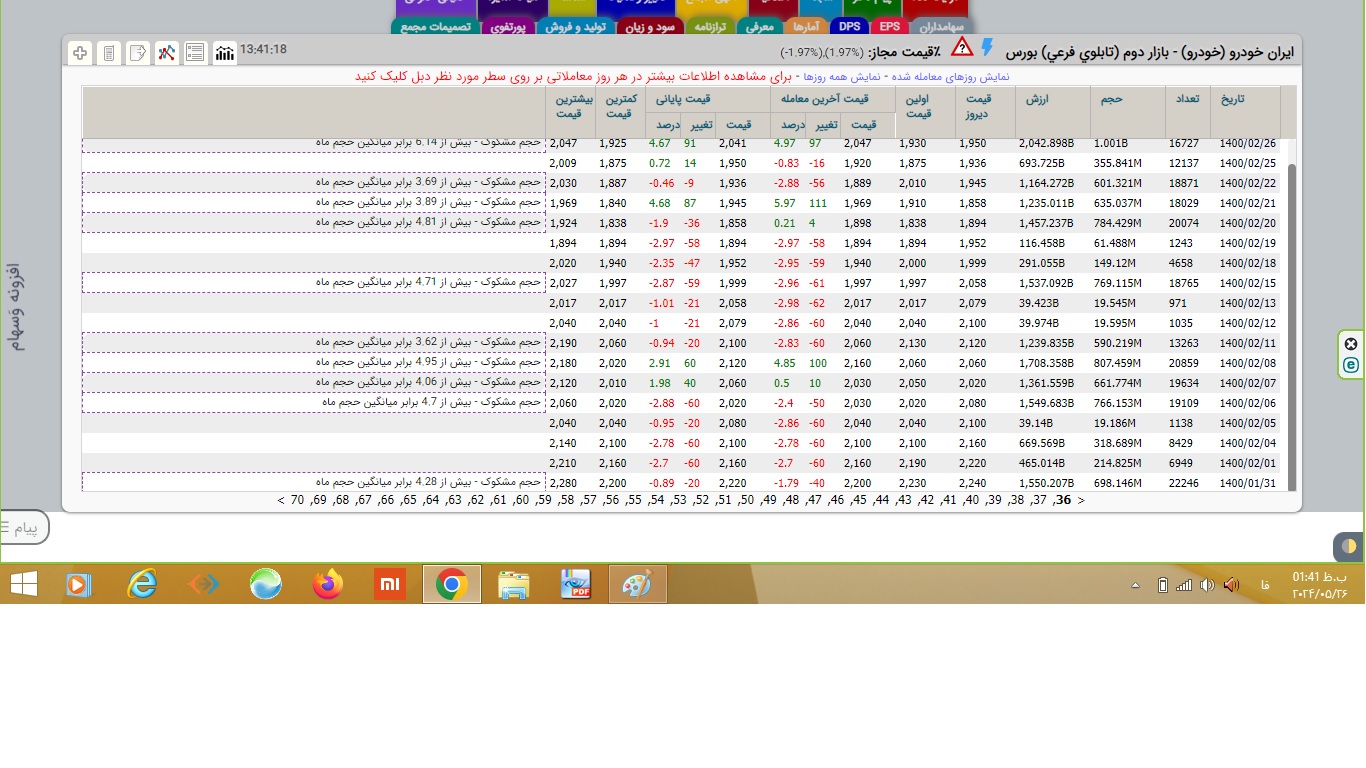This screenshot has width=1366, height=768.
Task: Click the next page arrow after 70
Action: pos(281,500)
